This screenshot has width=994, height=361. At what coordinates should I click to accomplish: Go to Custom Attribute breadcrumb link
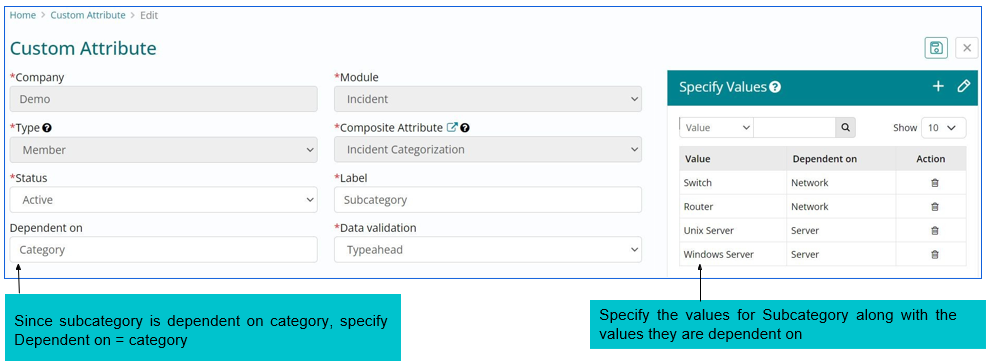[88, 15]
